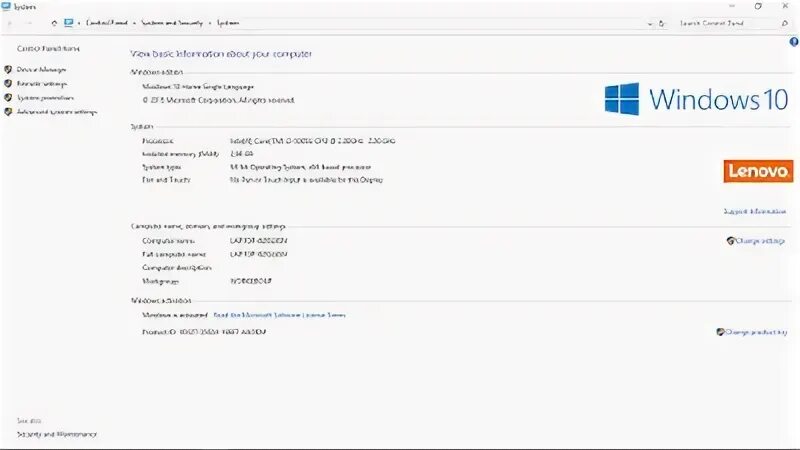800x450 pixels.
Task: Click the Control Panel breadcrumb
Action: coord(107,23)
